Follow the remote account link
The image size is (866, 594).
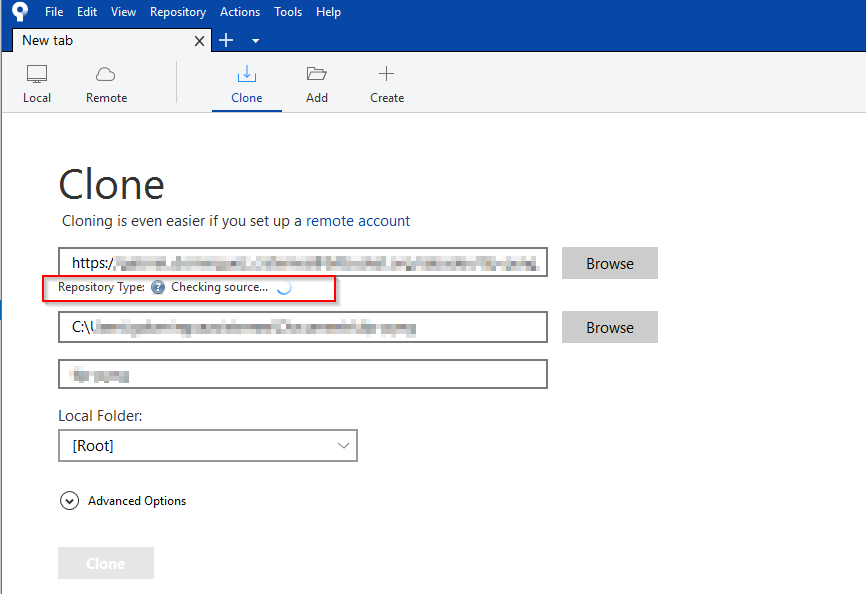point(358,221)
